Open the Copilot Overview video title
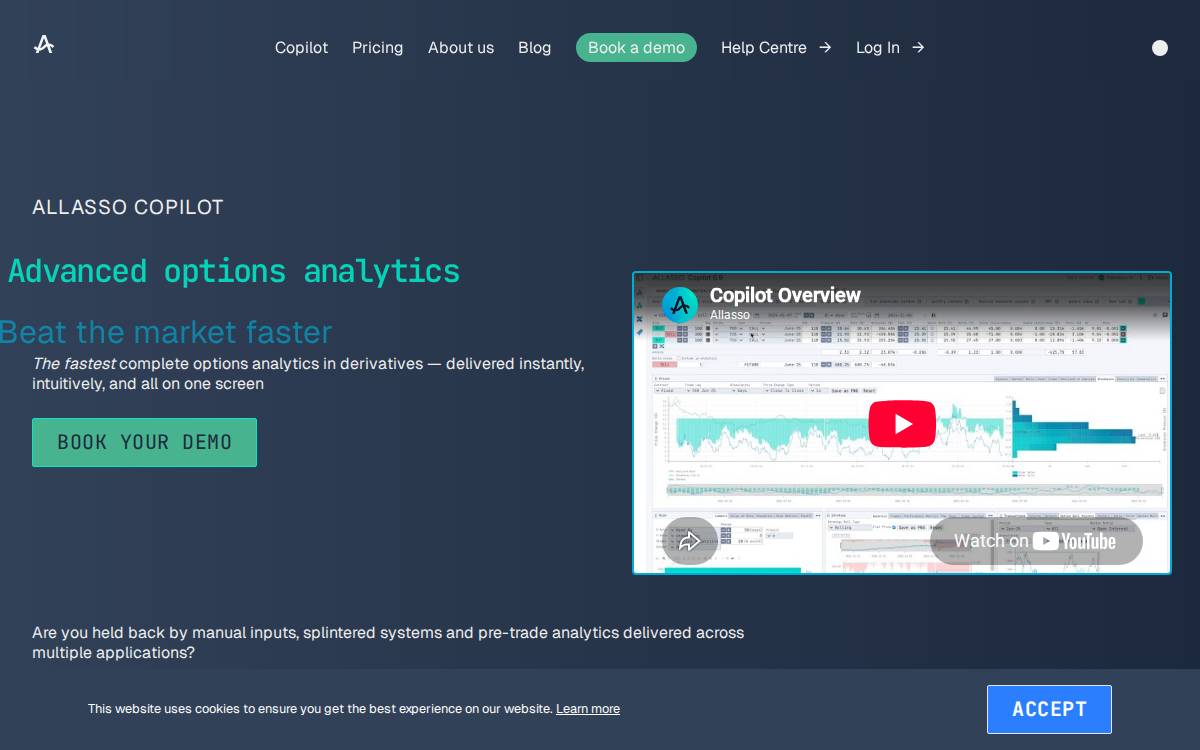The image size is (1200, 750). (x=785, y=295)
